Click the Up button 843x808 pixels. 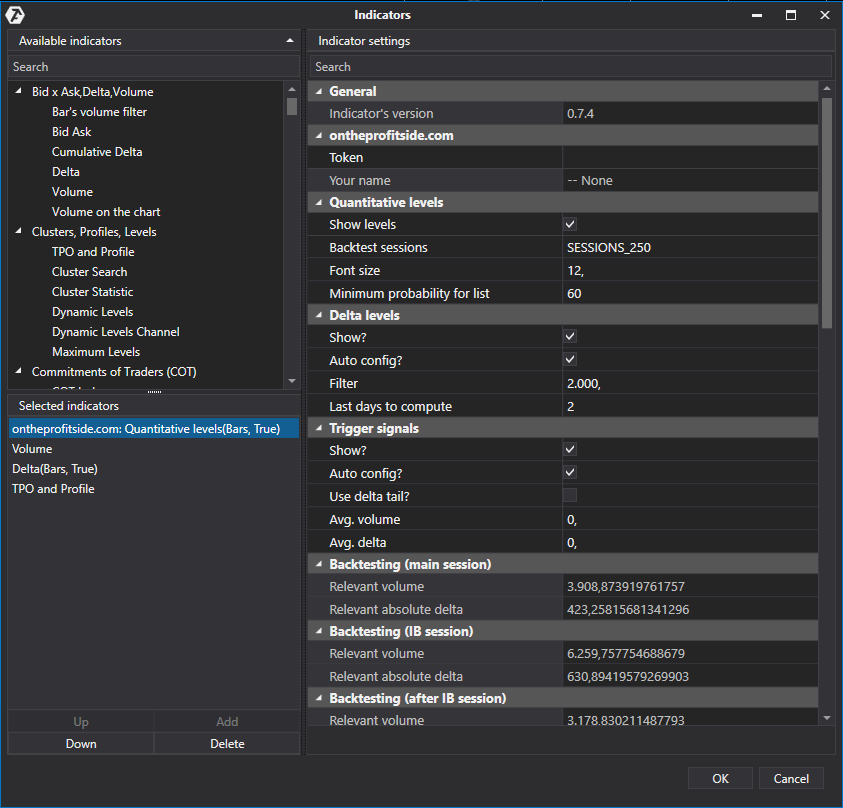pos(81,721)
